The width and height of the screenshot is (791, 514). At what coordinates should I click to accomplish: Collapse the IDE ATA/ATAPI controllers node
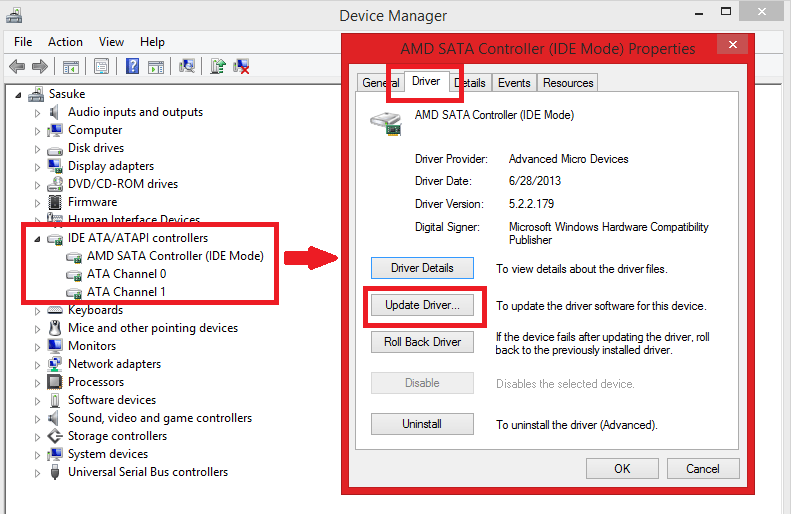pos(38,239)
